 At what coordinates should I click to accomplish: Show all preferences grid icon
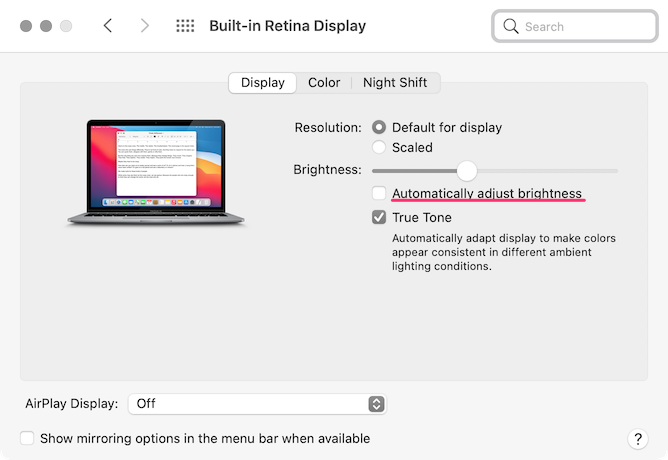pos(185,26)
